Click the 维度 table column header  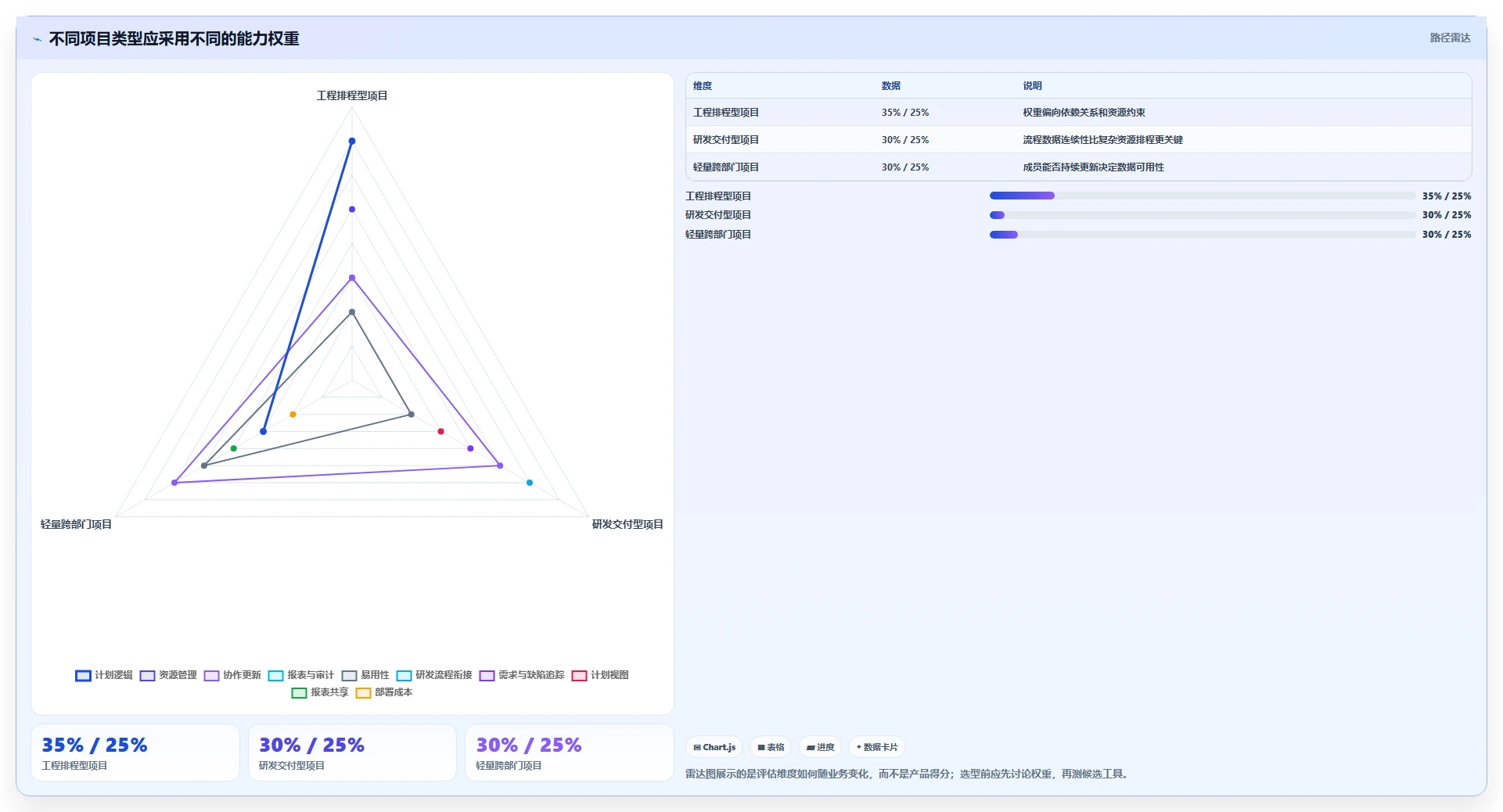click(x=703, y=86)
